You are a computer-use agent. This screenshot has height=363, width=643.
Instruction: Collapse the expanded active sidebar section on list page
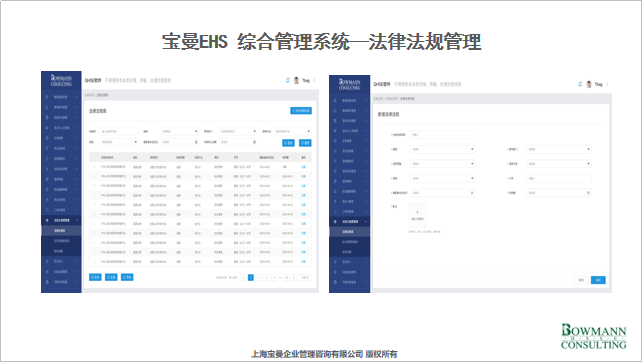pos(77,220)
